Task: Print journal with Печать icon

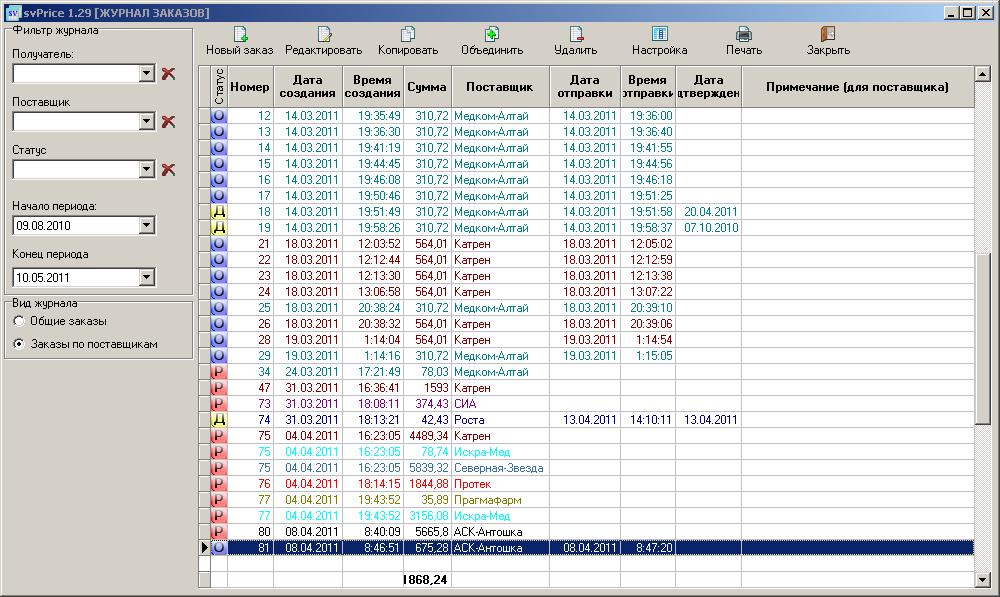Action: click(x=743, y=35)
